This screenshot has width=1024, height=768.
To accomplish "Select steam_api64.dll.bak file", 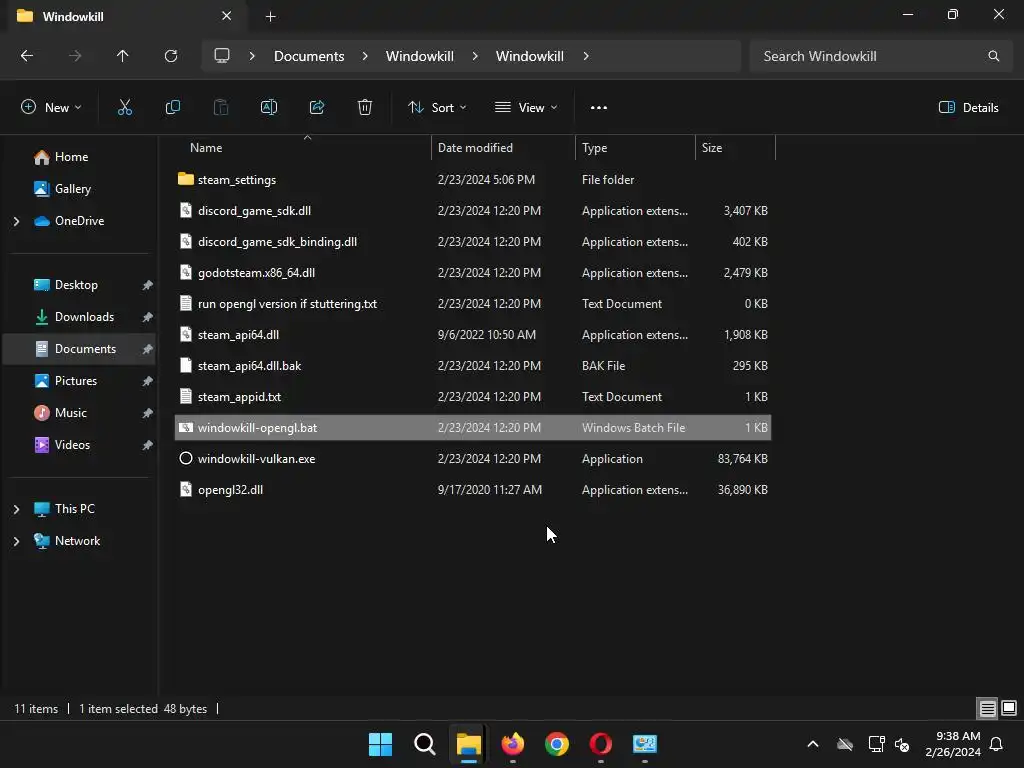I will (x=473, y=366).
